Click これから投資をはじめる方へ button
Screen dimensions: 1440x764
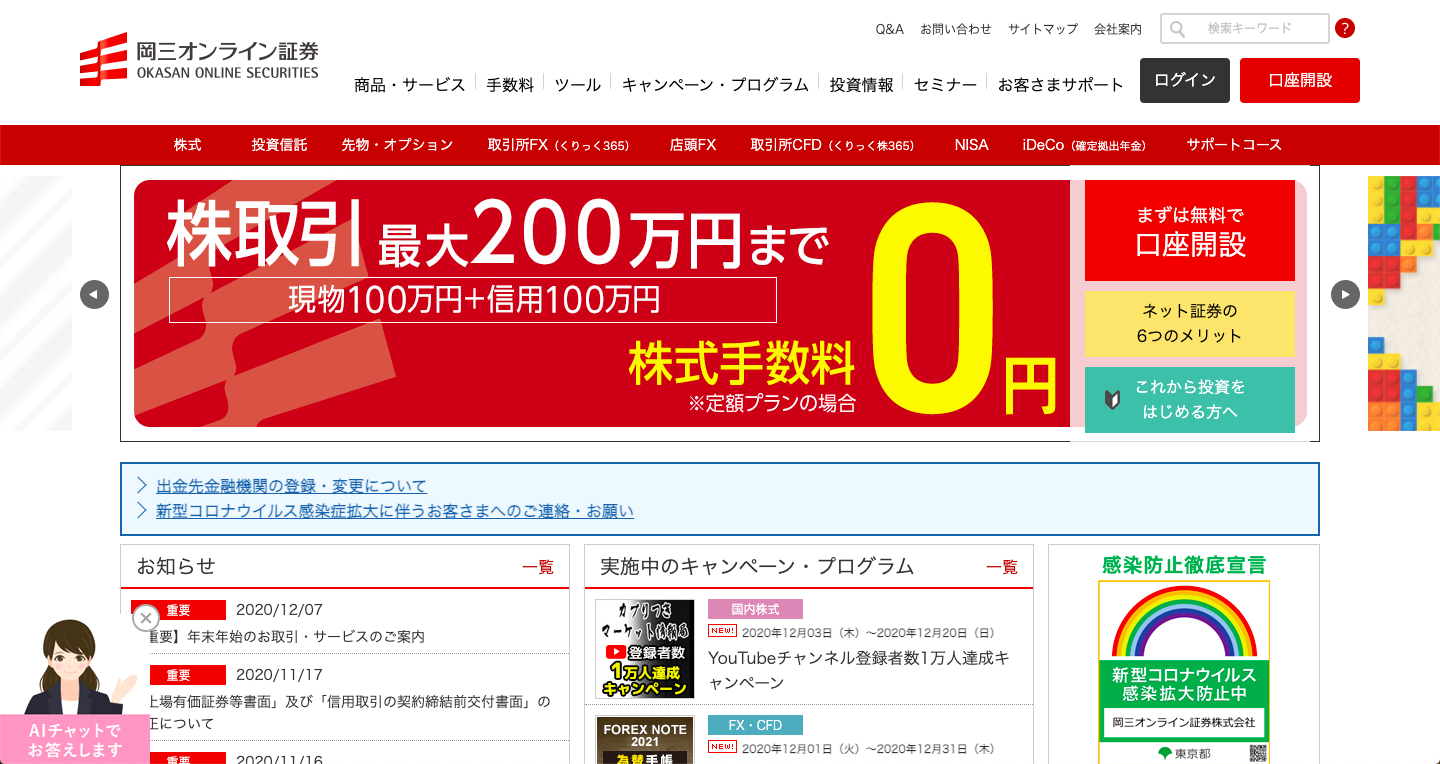click(1190, 400)
